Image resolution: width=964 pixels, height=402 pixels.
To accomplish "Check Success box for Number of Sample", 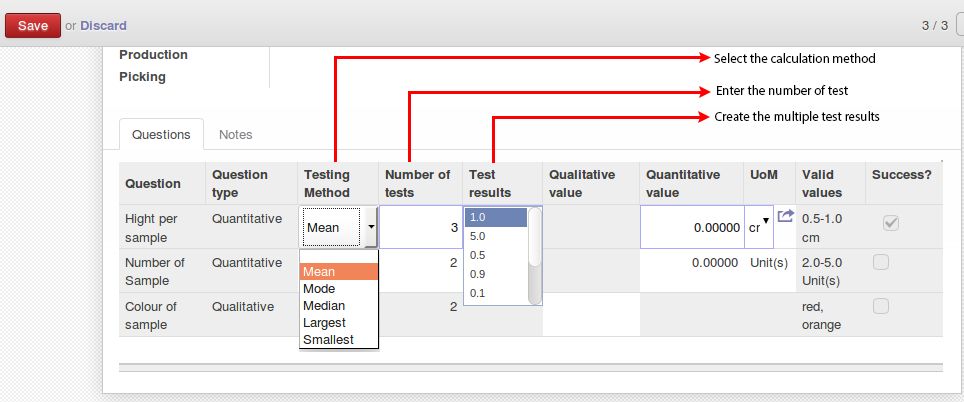I will (881, 263).
